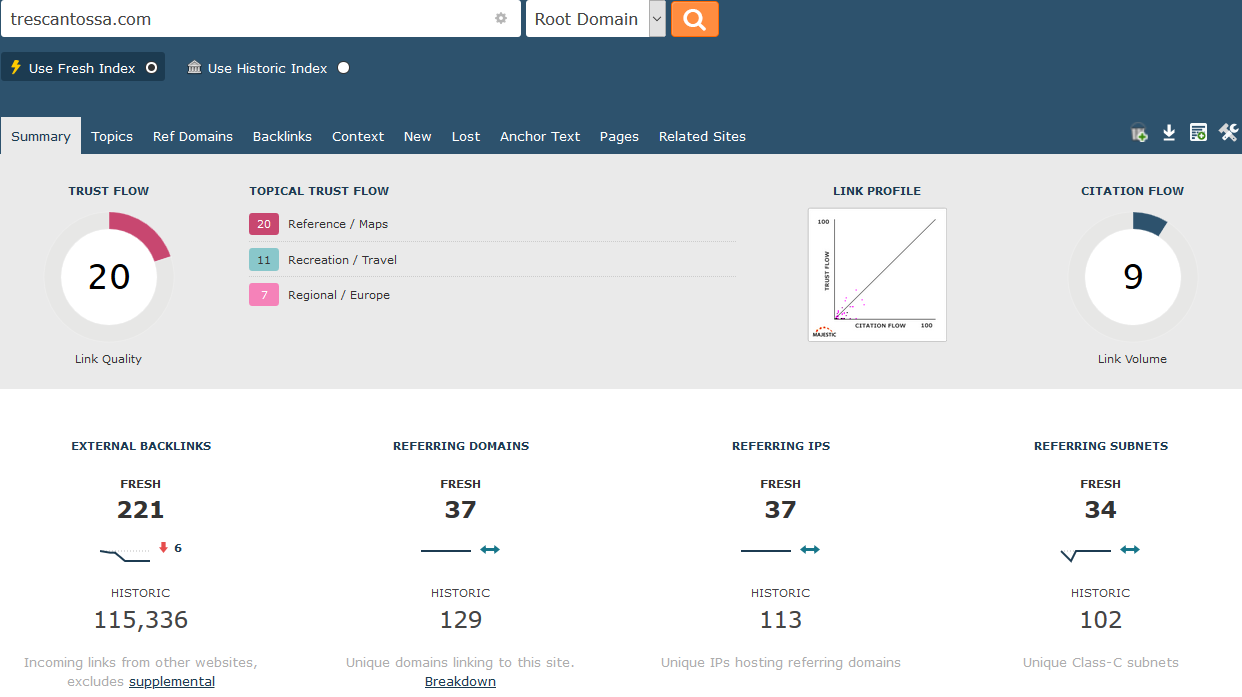Viewport: 1242px width, 697px height.
Task: Click the orange search button
Action: [x=694, y=19]
